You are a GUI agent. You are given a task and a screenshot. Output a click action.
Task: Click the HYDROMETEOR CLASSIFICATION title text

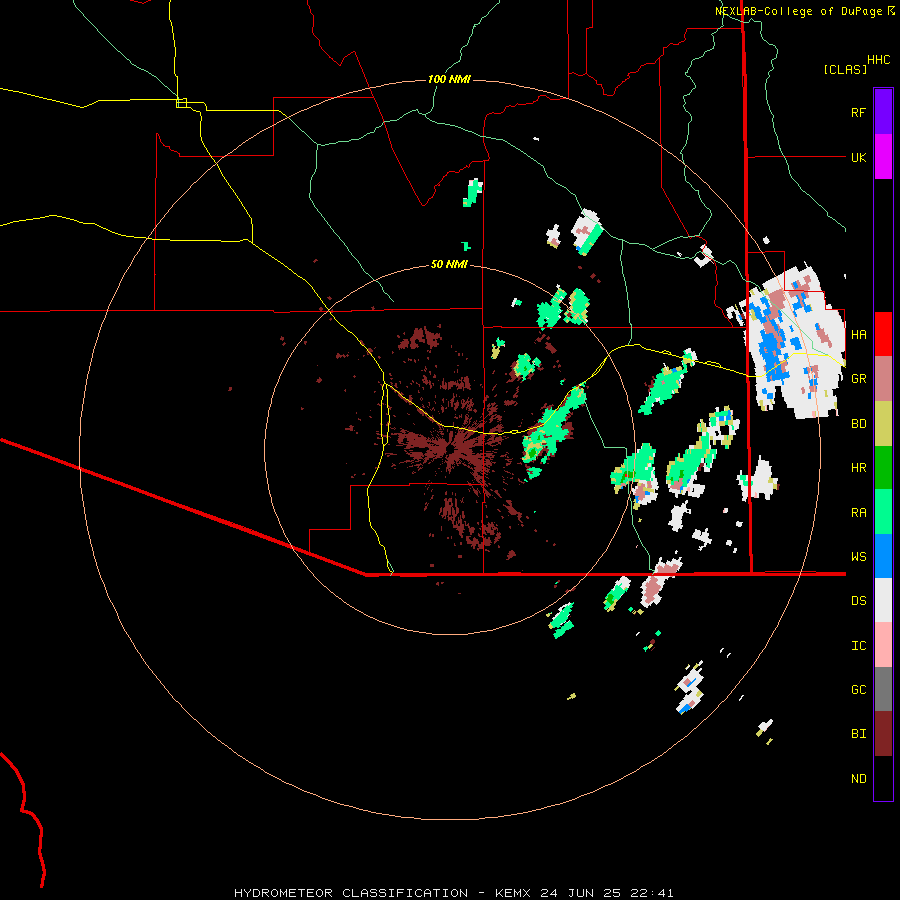[x=351, y=893]
